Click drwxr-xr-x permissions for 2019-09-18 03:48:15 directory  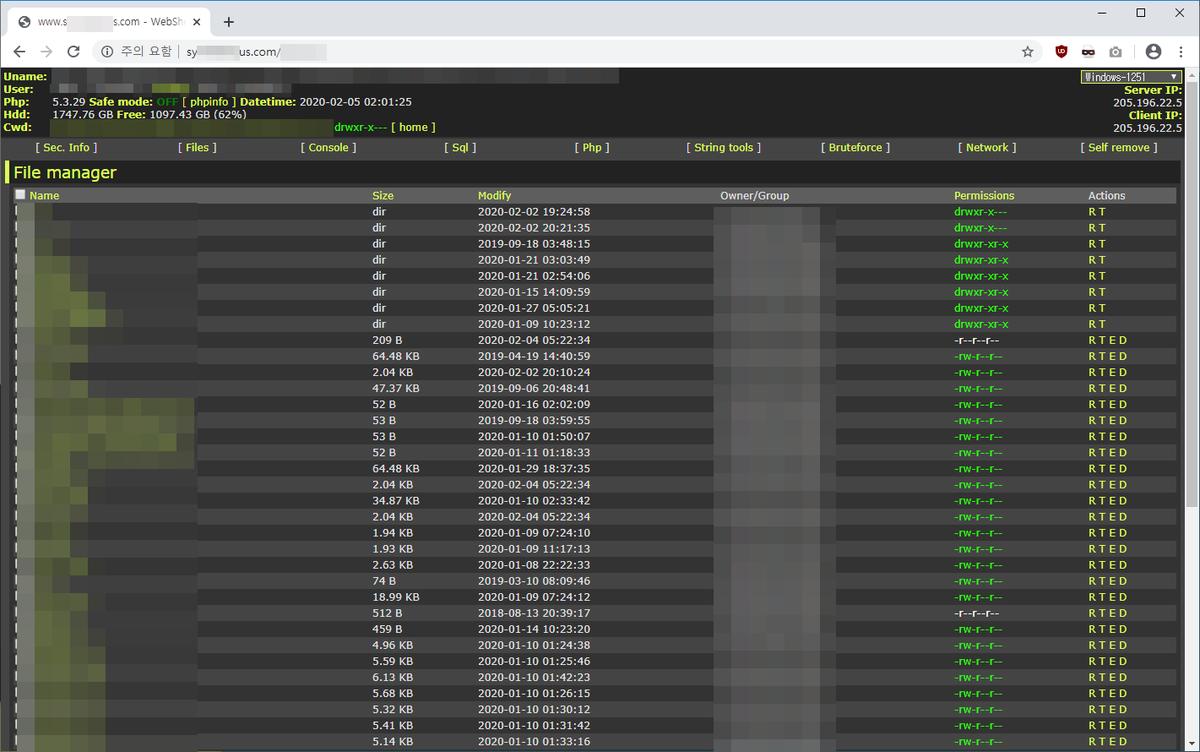(981, 244)
